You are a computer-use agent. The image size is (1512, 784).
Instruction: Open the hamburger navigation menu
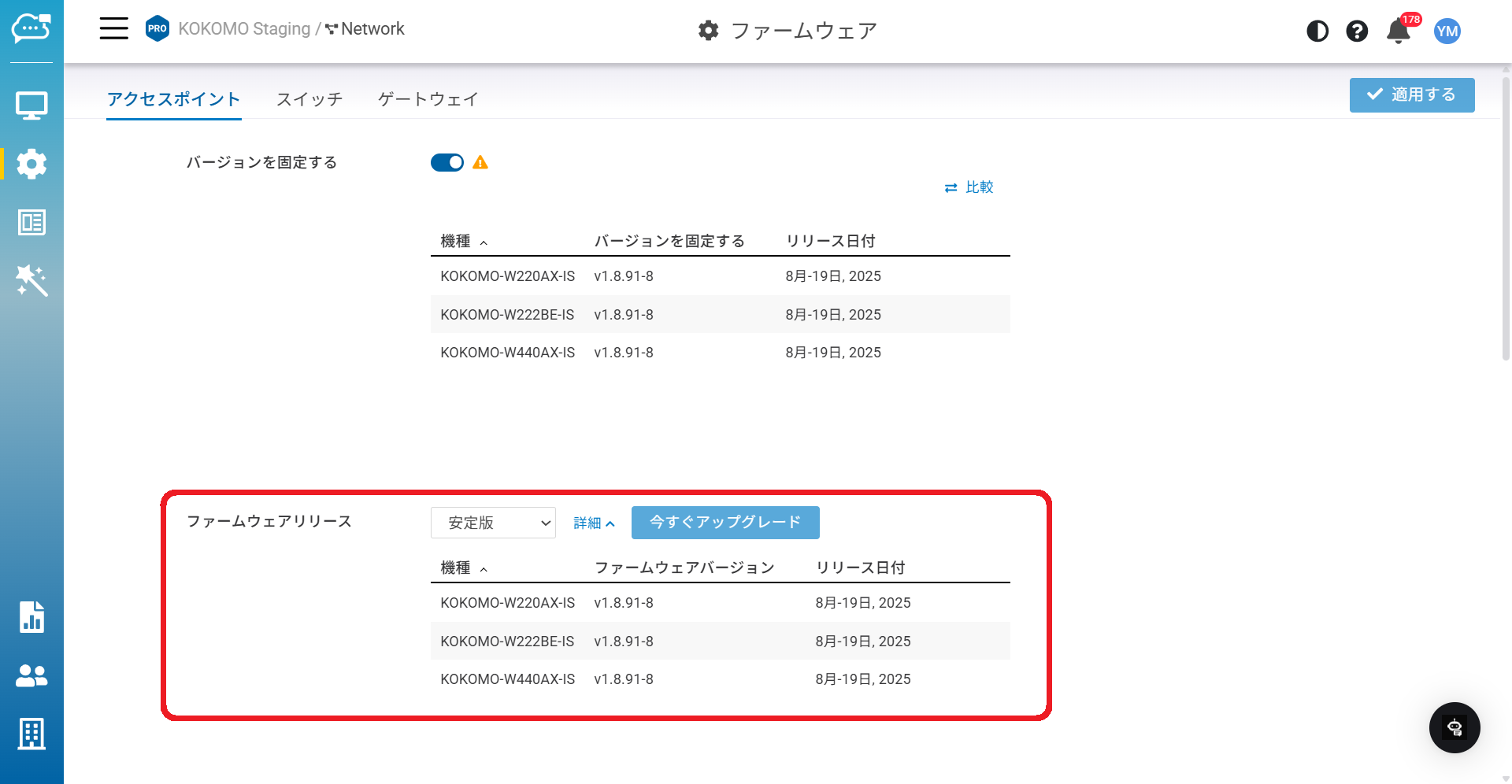point(113,29)
